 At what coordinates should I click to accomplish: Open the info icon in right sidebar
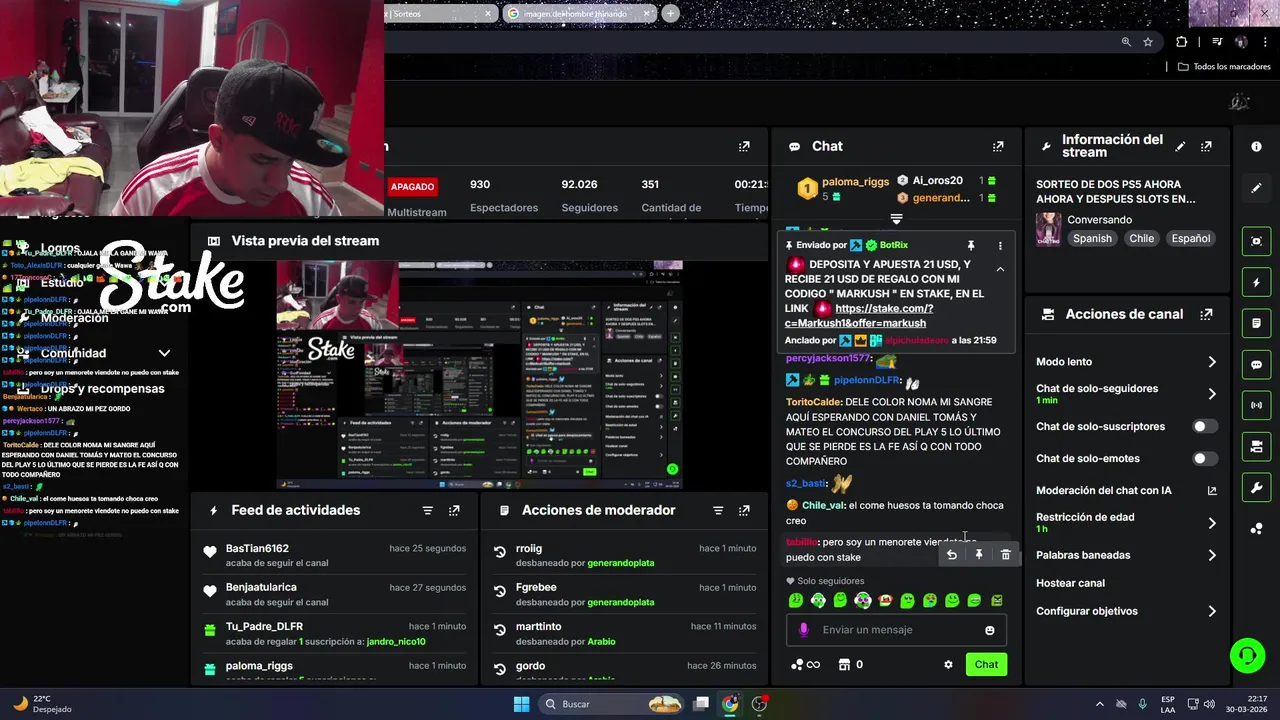coord(1256,146)
